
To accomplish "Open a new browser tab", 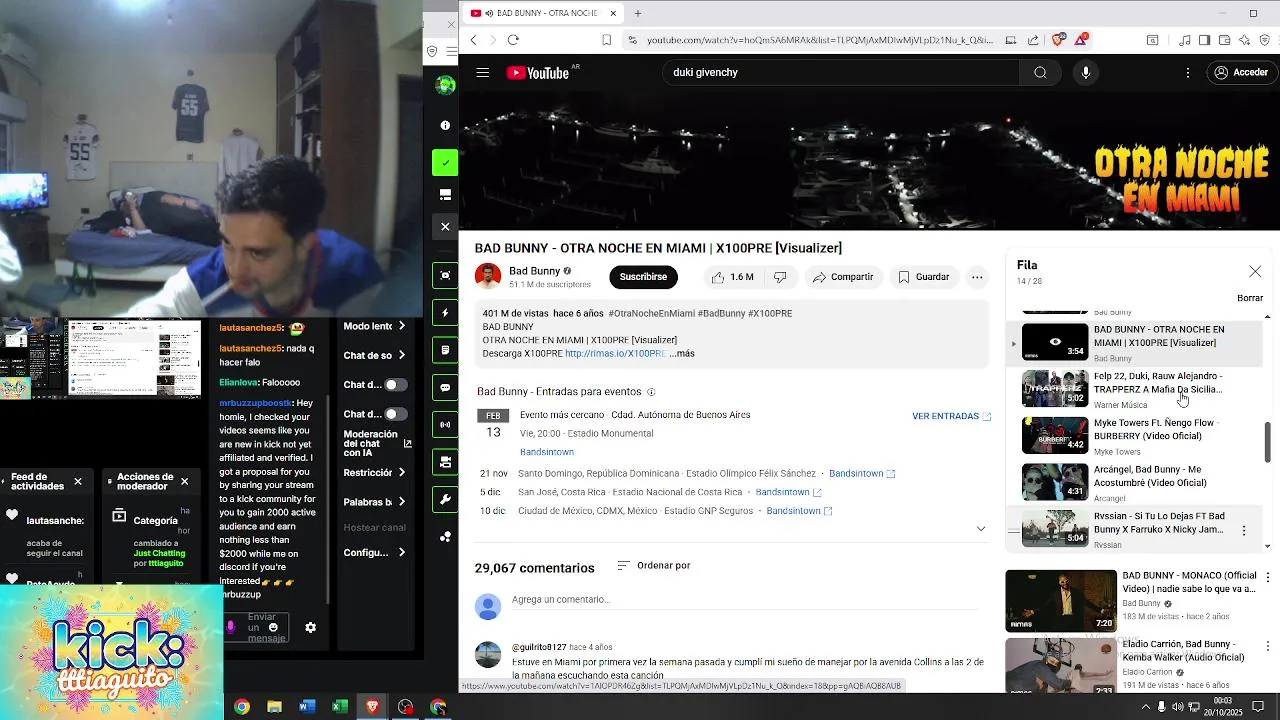I will pos(638,13).
